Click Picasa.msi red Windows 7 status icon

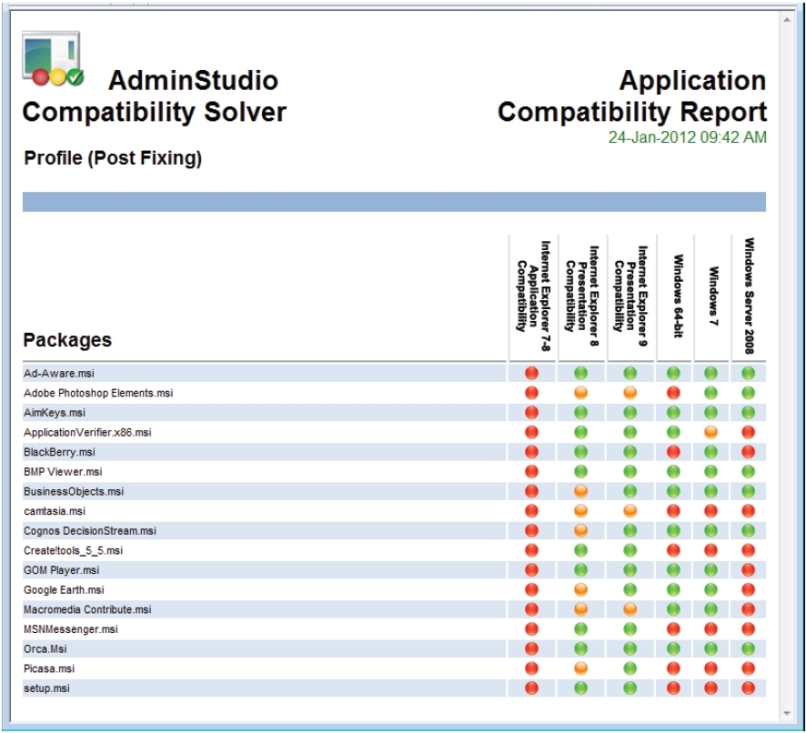(x=711, y=668)
